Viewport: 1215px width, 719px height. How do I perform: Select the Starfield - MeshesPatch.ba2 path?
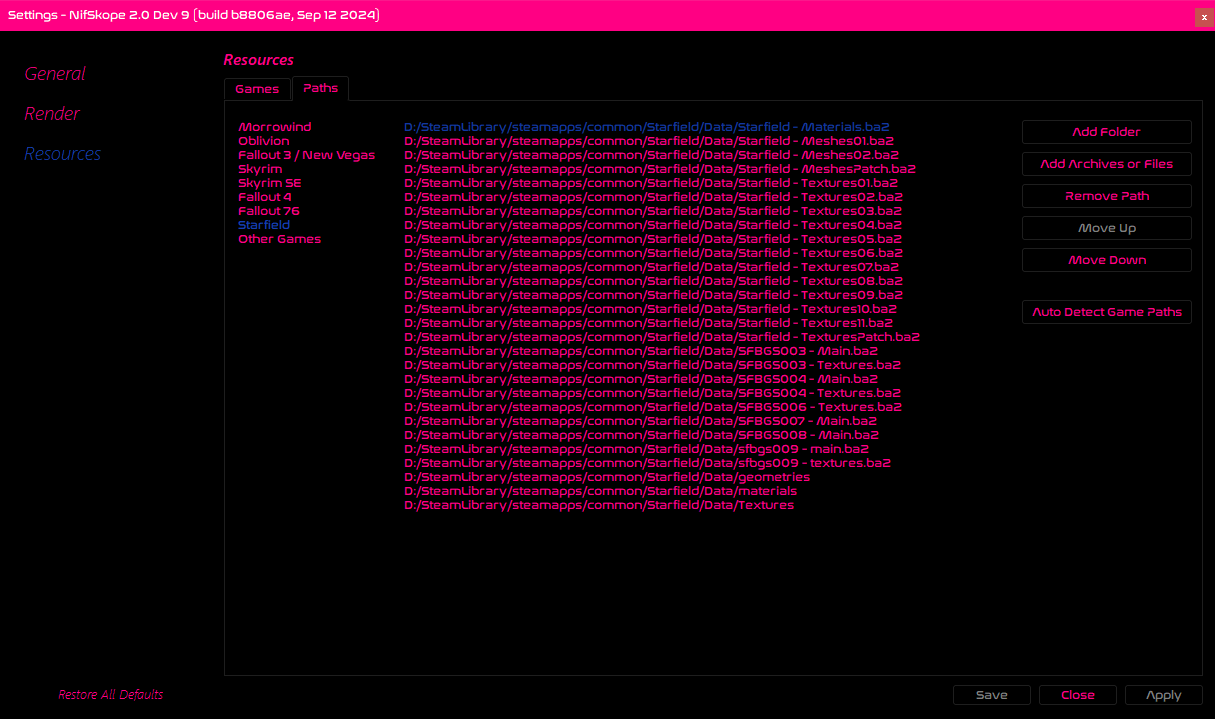(660, 169)
